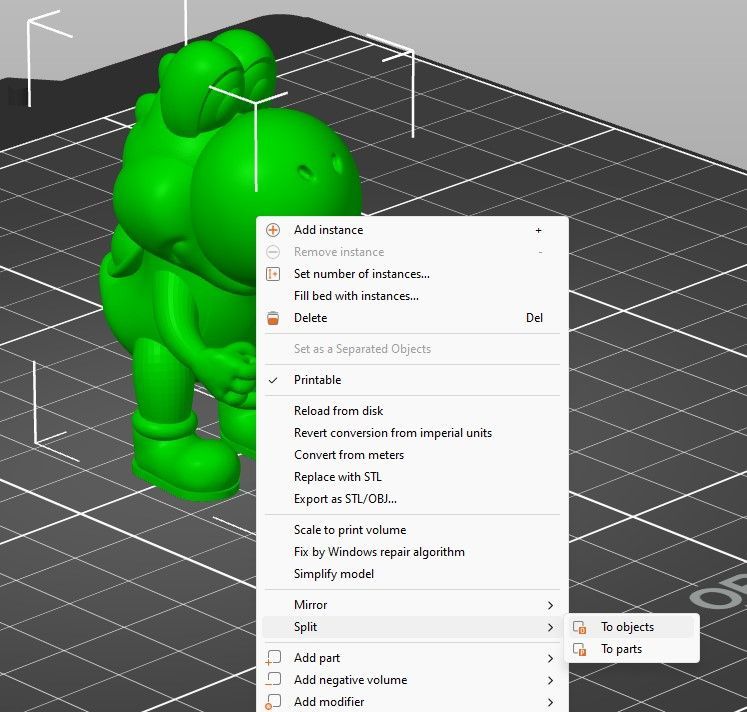This screenshot has height=712, width=747.
Task: Click the To parts split icon
Action: click(579, 649)
